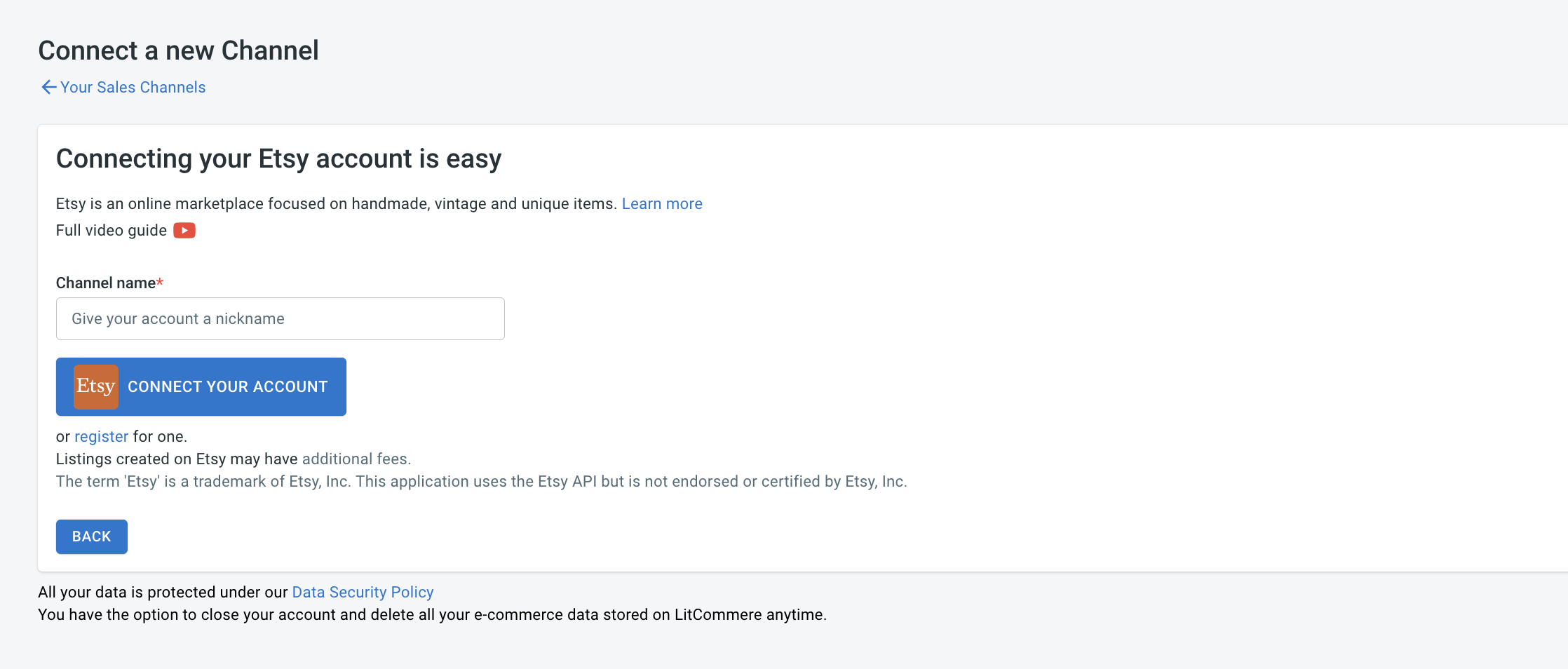
Task: Open the additional fees link
Action: tap(356, 459)
